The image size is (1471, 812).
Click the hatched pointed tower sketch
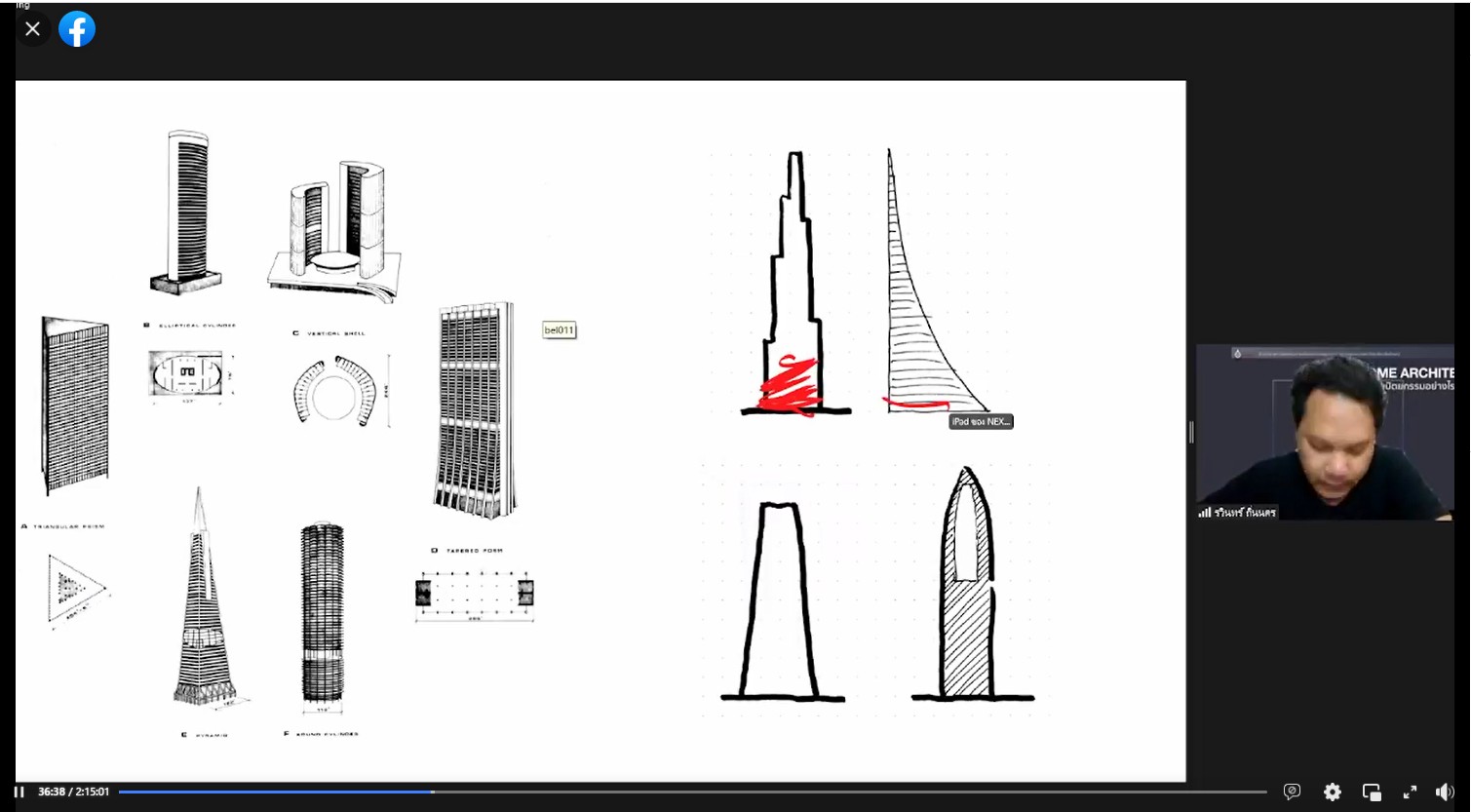click(967, 585)
